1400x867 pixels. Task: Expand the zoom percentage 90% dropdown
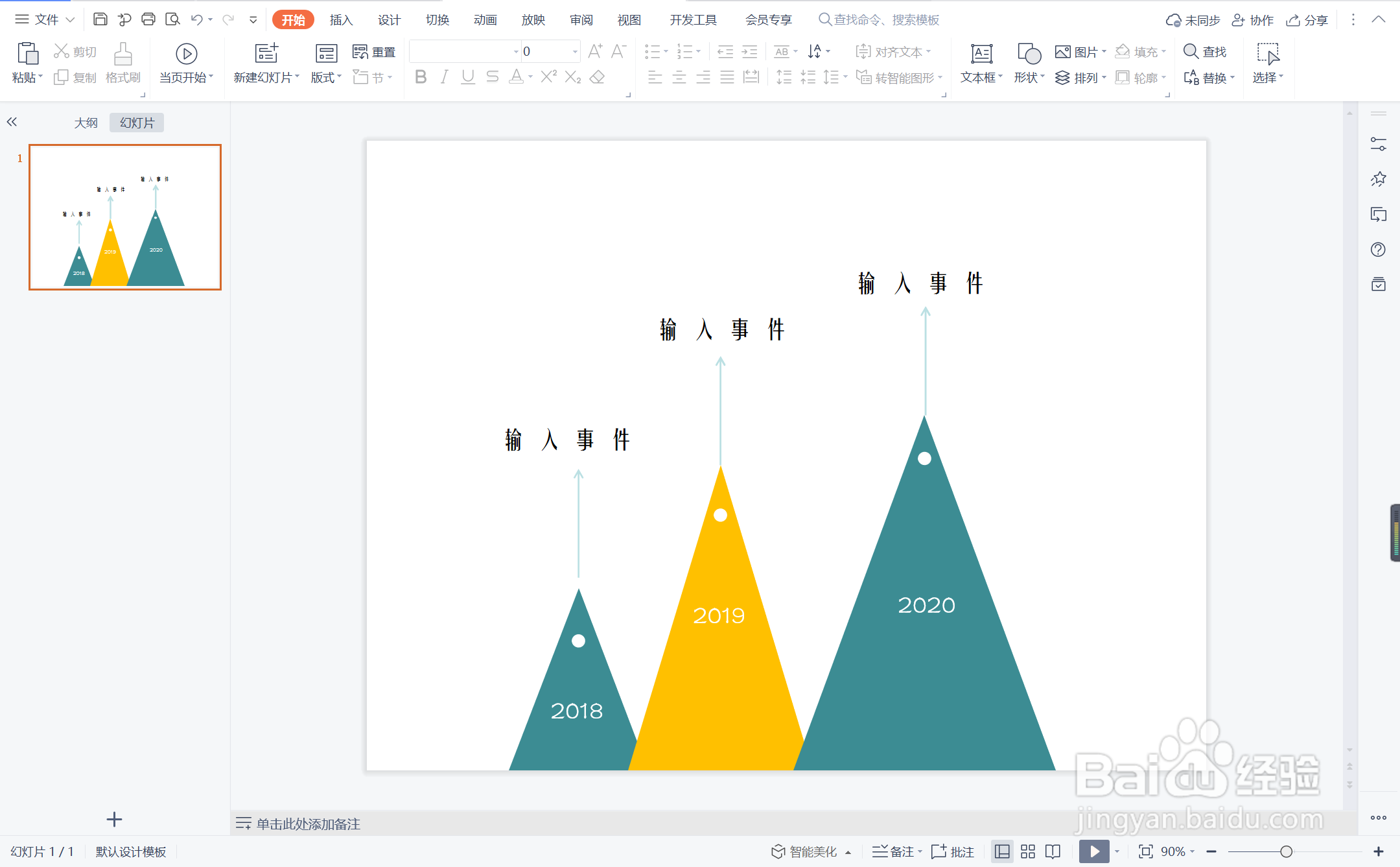pyautogui.click(x=1192, y=851)
